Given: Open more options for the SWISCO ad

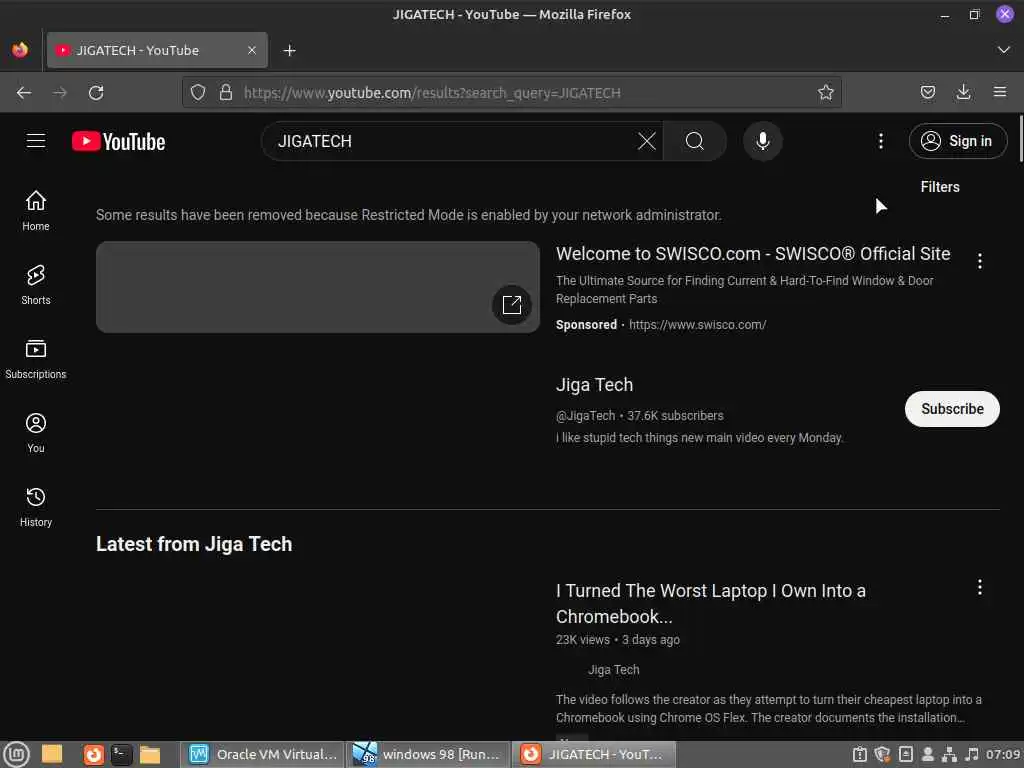Looking at the screenshot, I should point(980,261).
